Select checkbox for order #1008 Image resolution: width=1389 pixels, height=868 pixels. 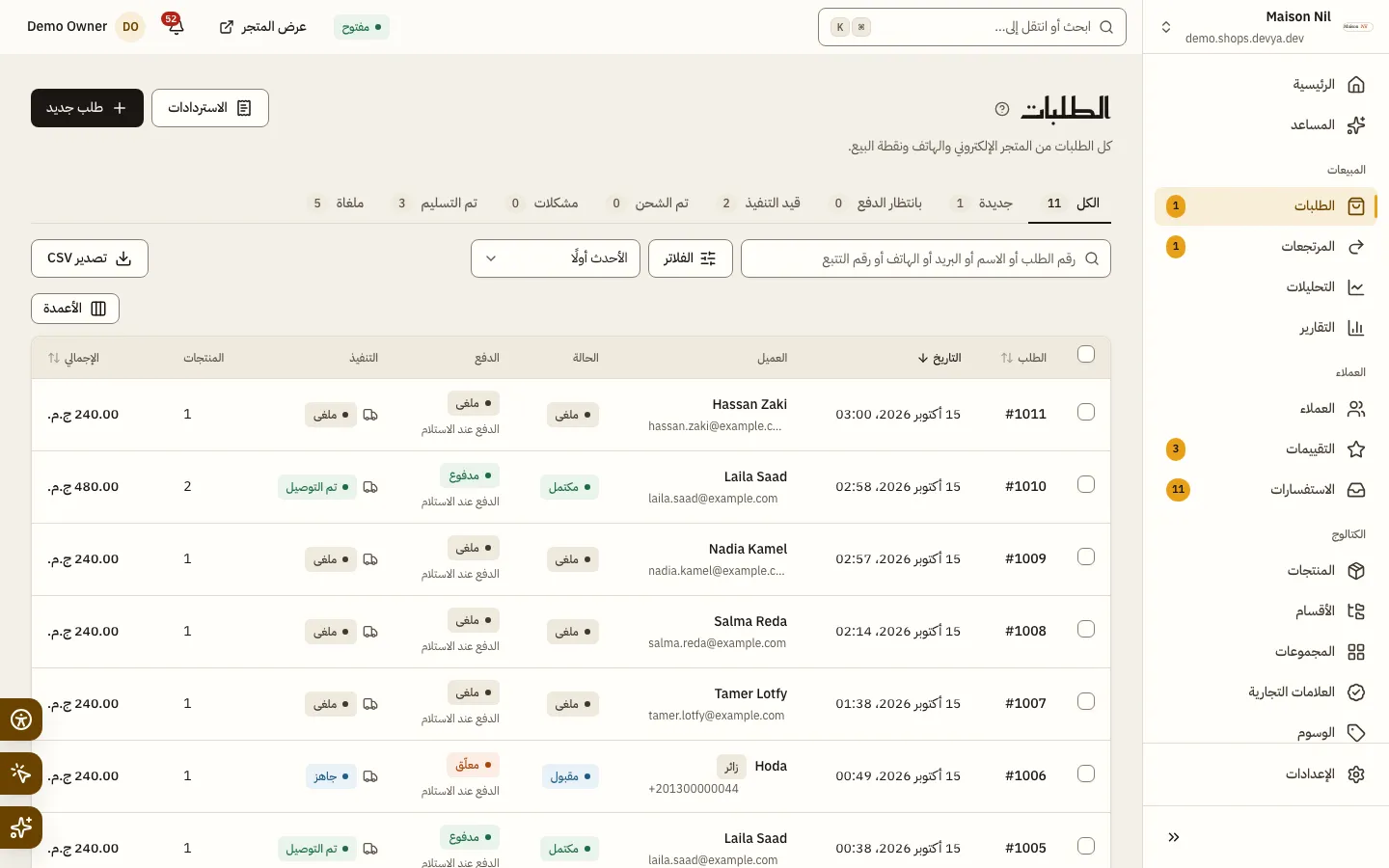[x=1086, y=630]
